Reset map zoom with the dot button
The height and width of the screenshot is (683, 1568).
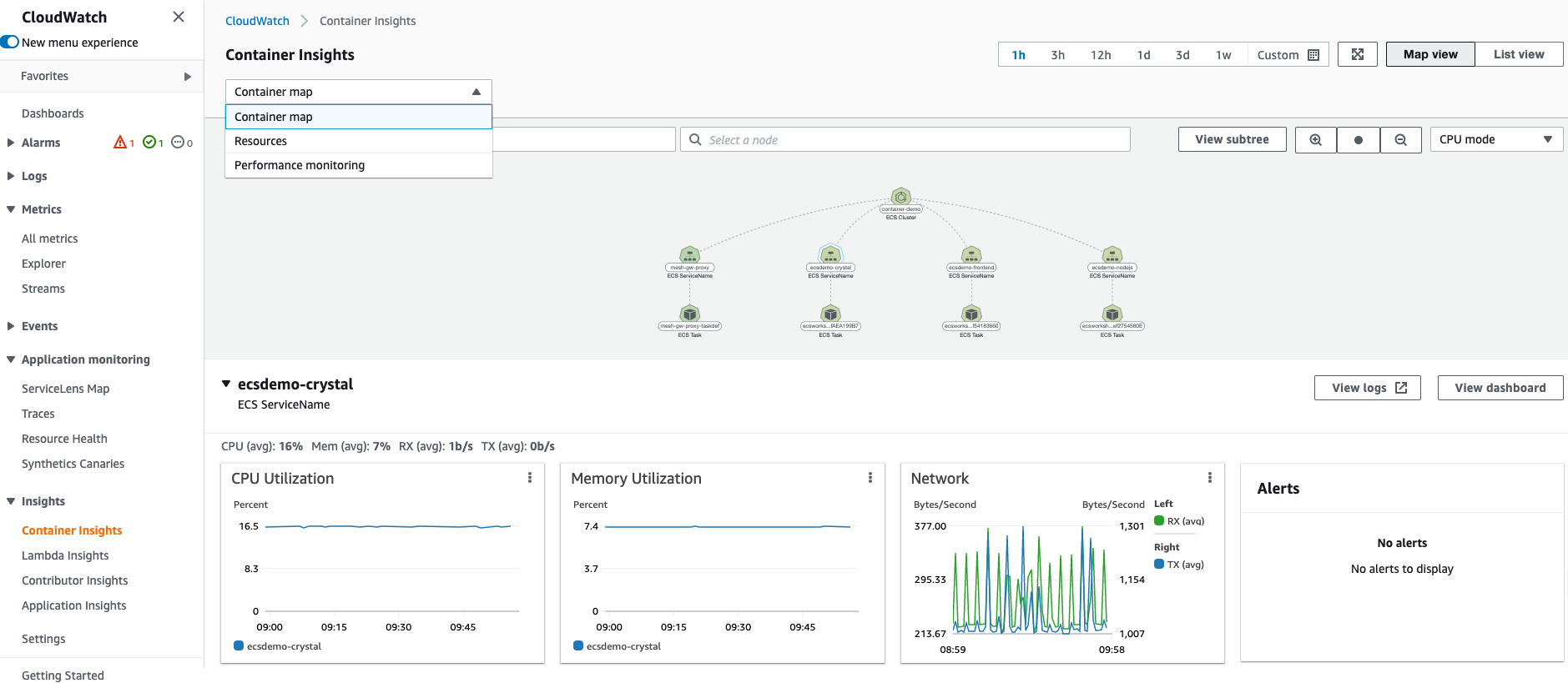point(1358,140)
